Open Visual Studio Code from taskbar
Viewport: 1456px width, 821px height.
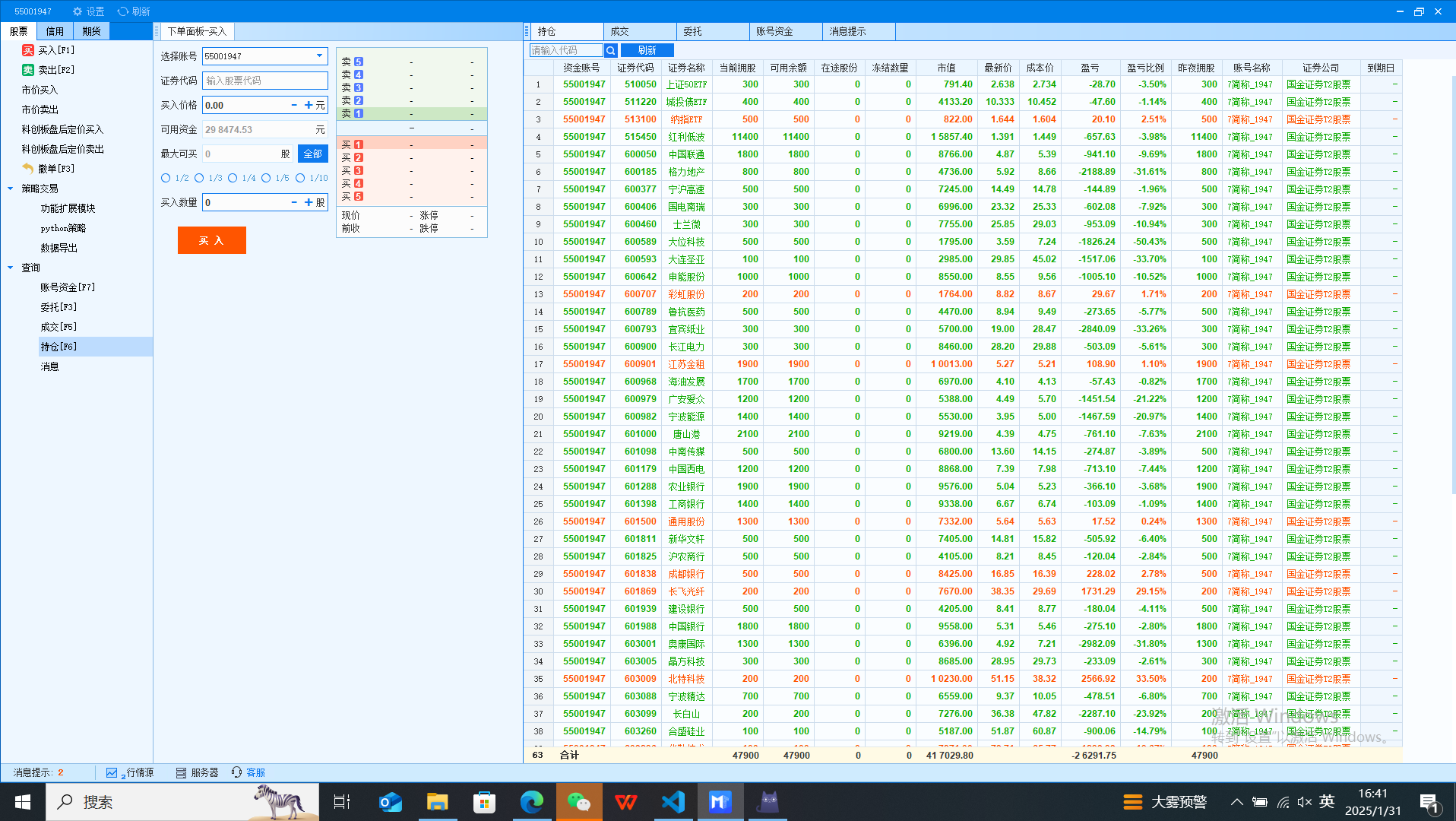click(x=673, y=802)
